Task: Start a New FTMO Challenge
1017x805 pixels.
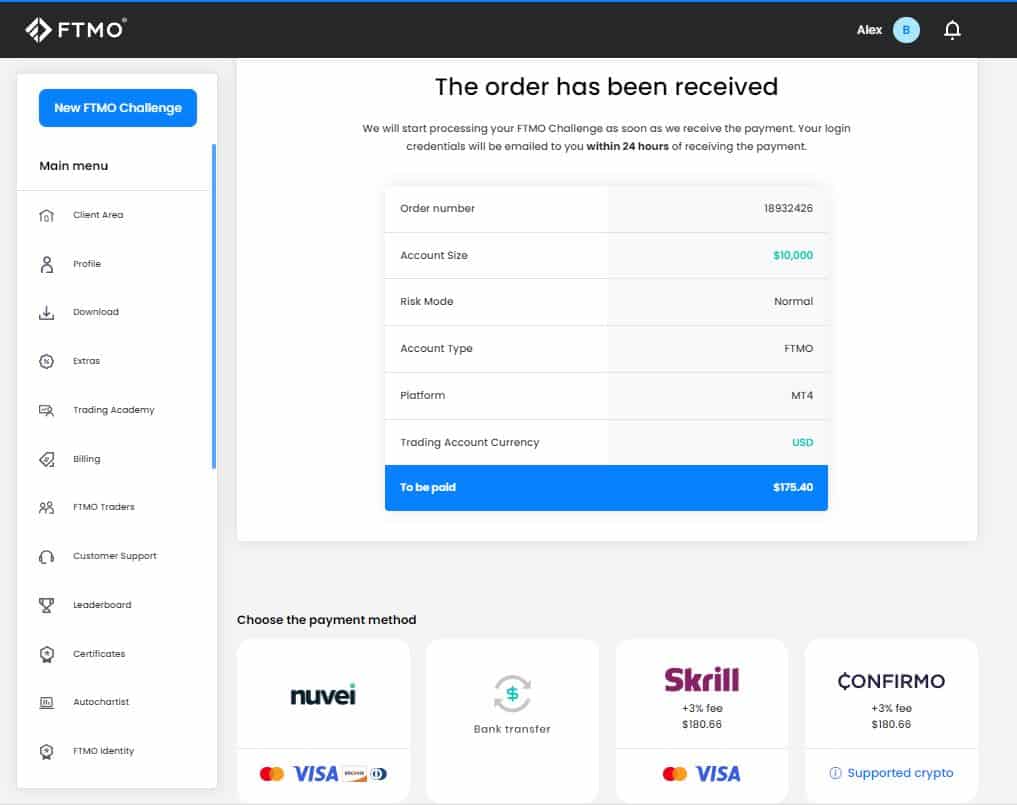Action: click(x=118, y=108)
